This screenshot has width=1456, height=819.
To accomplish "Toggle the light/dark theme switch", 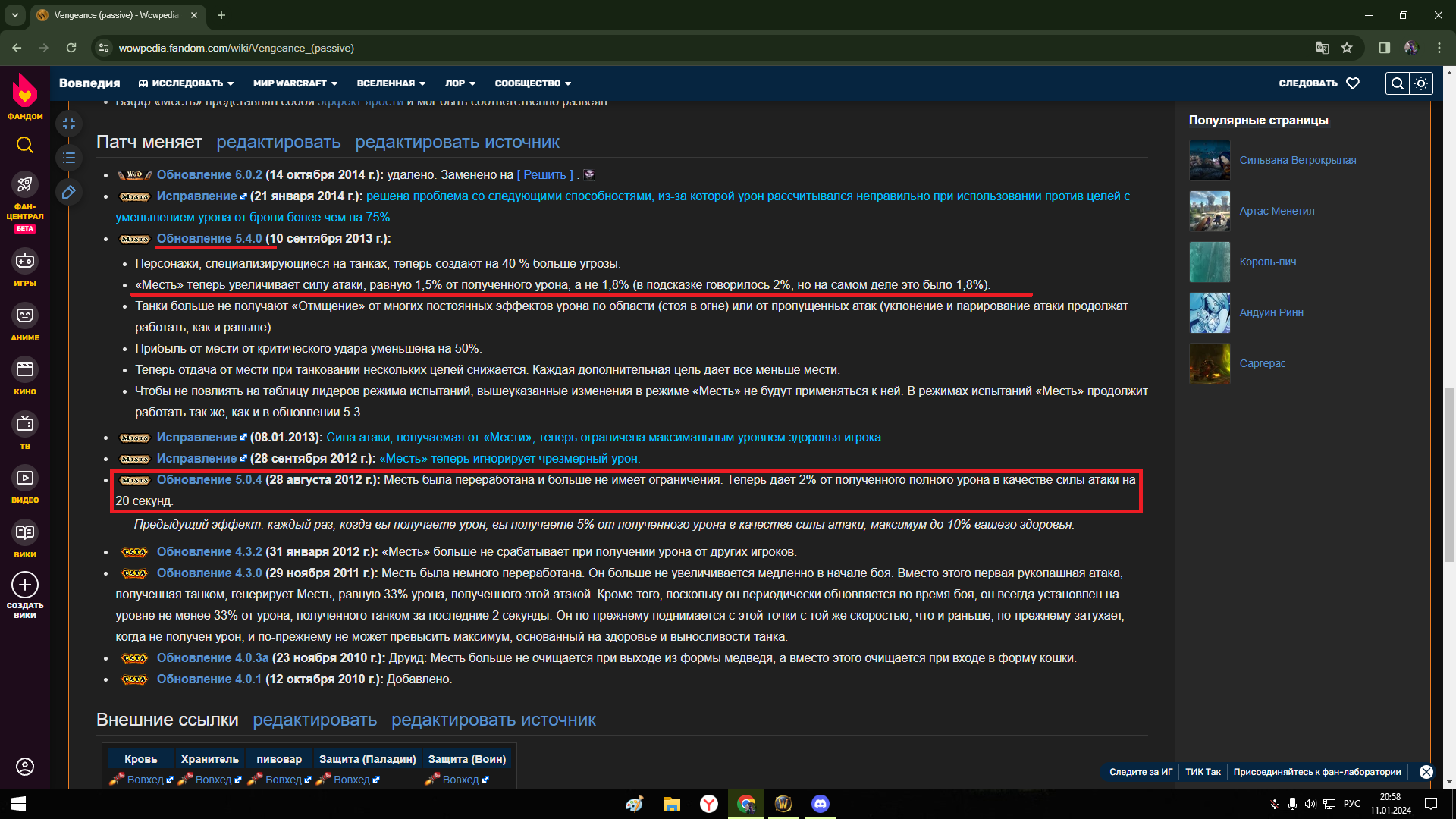I will [x=1421, y=83].
